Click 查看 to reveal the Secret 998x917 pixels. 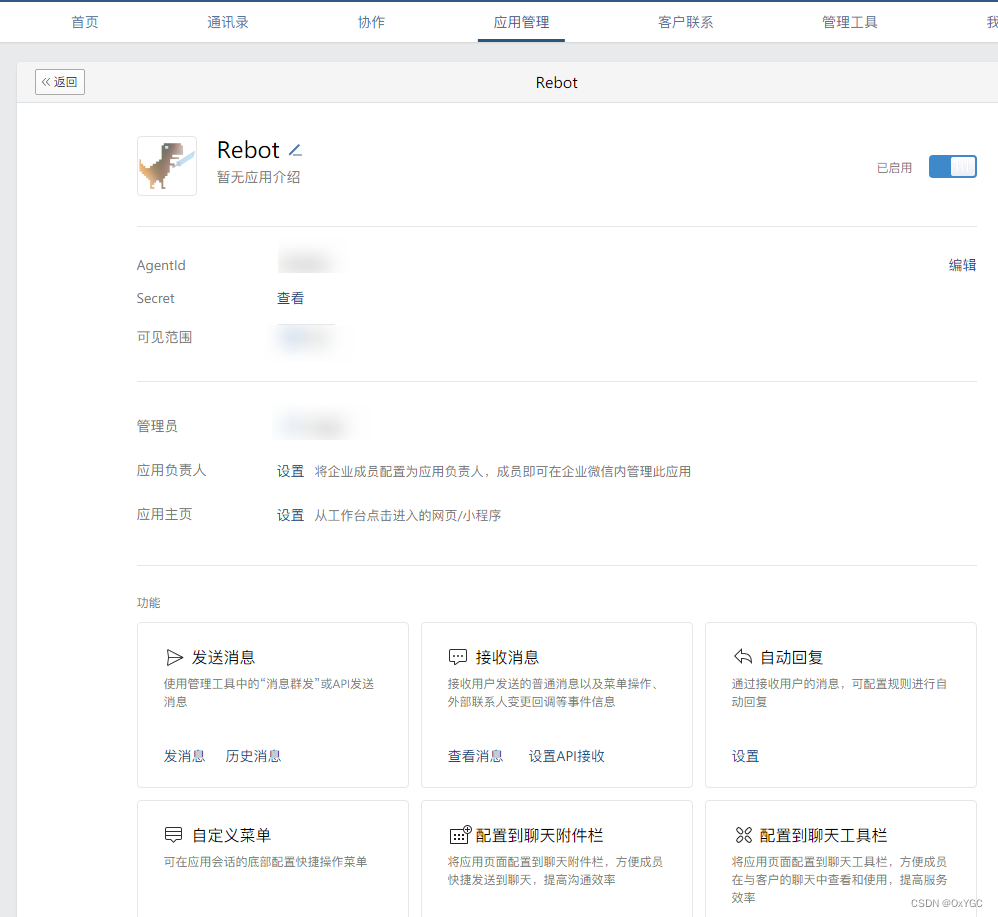pos(290,298)
